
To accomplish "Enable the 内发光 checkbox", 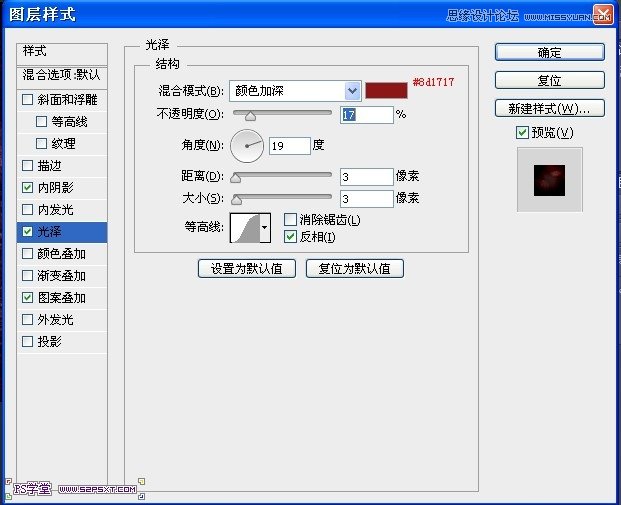I will 27,210.
